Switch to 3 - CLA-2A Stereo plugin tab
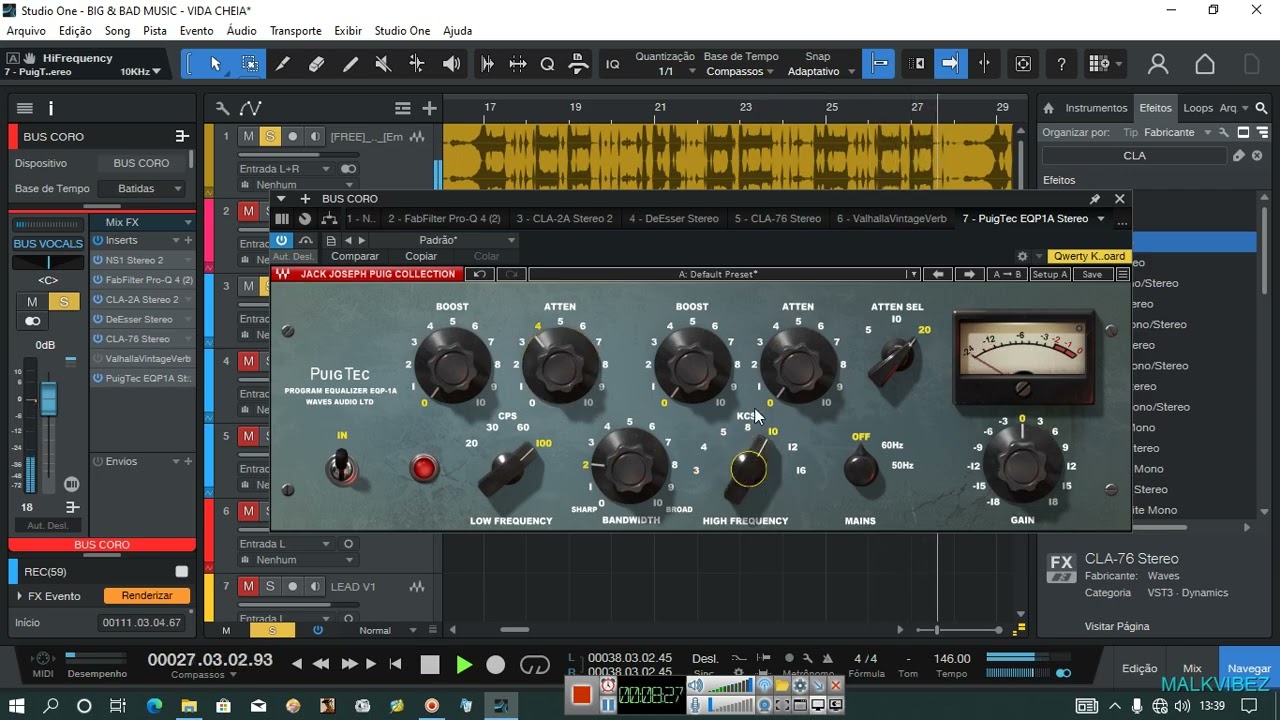Screen dimensions: 1280x720 pos(565,218)
